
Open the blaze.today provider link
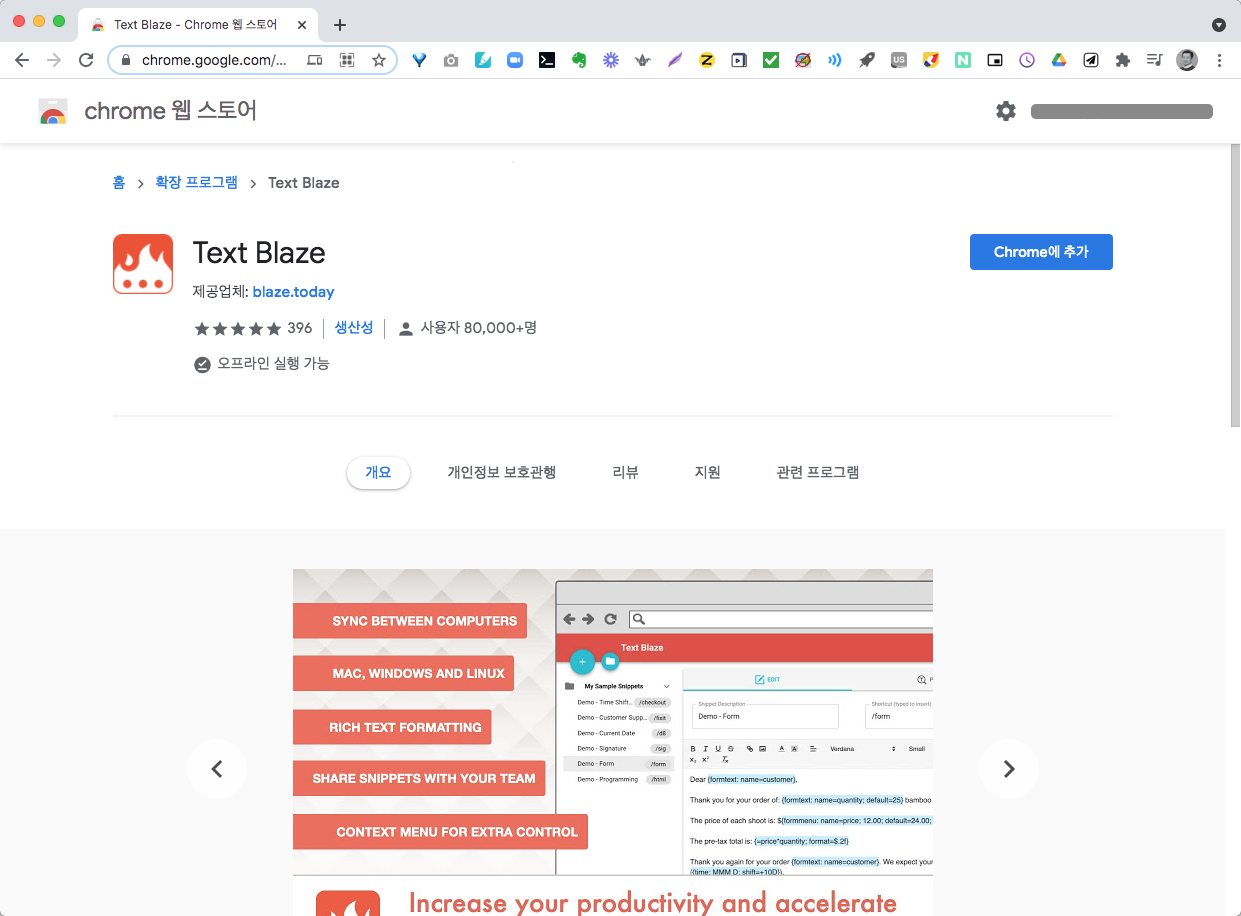click(293, 292)
